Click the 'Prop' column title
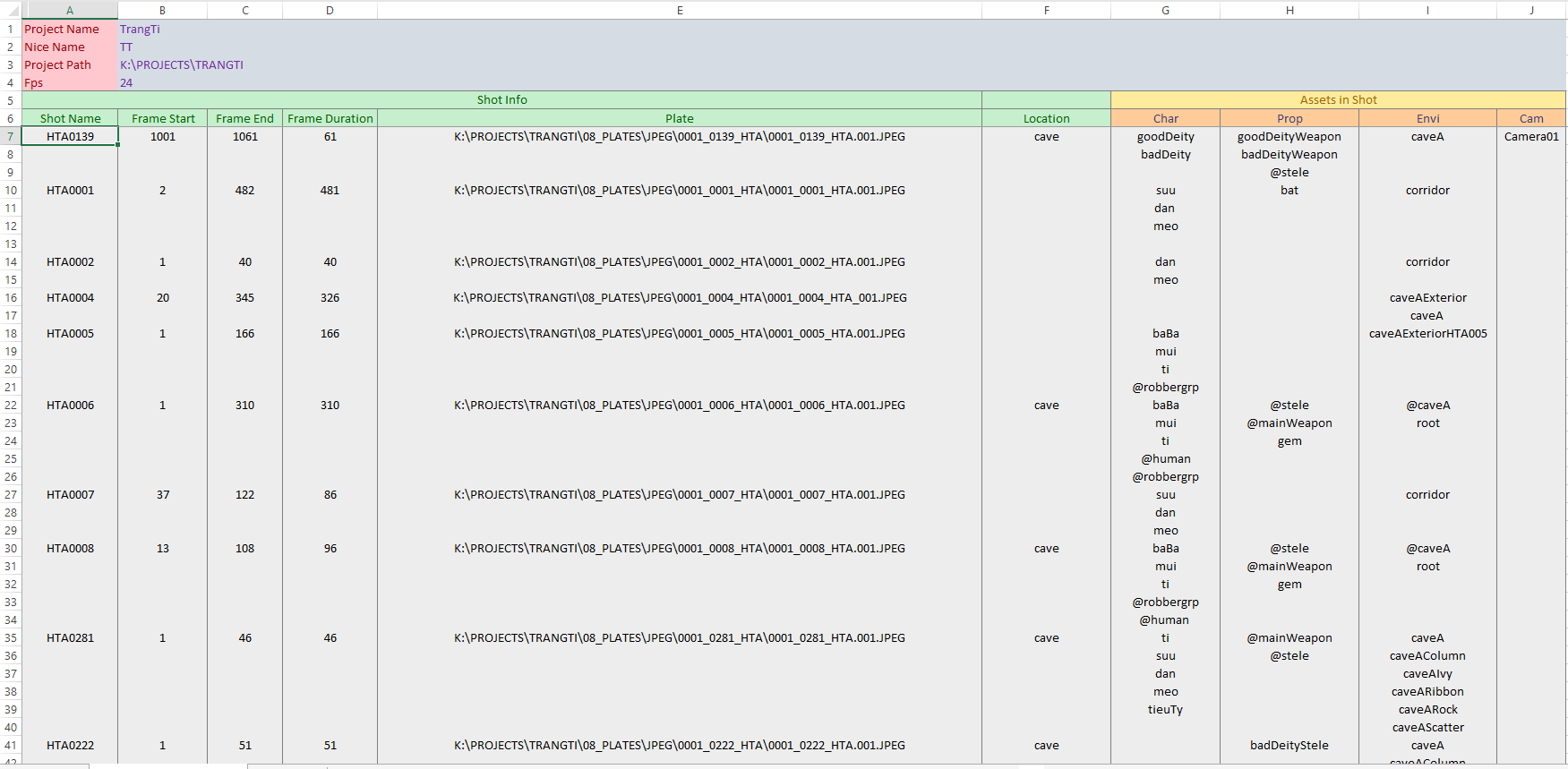Viewport: 1568px width, 769px height. pyautogui.click(x=1290, y=118)
